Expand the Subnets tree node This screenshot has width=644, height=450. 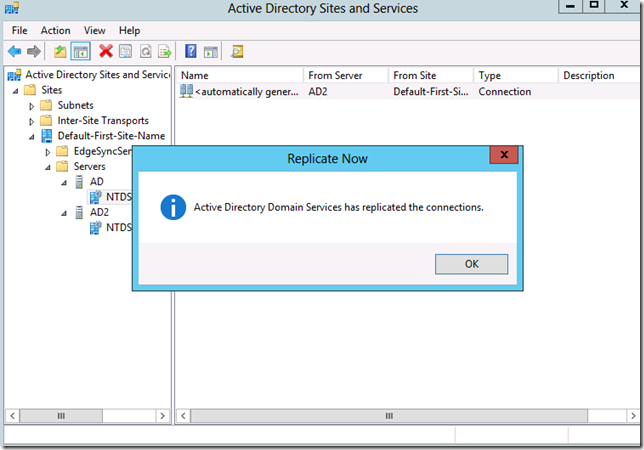click(x=32, y=106)
